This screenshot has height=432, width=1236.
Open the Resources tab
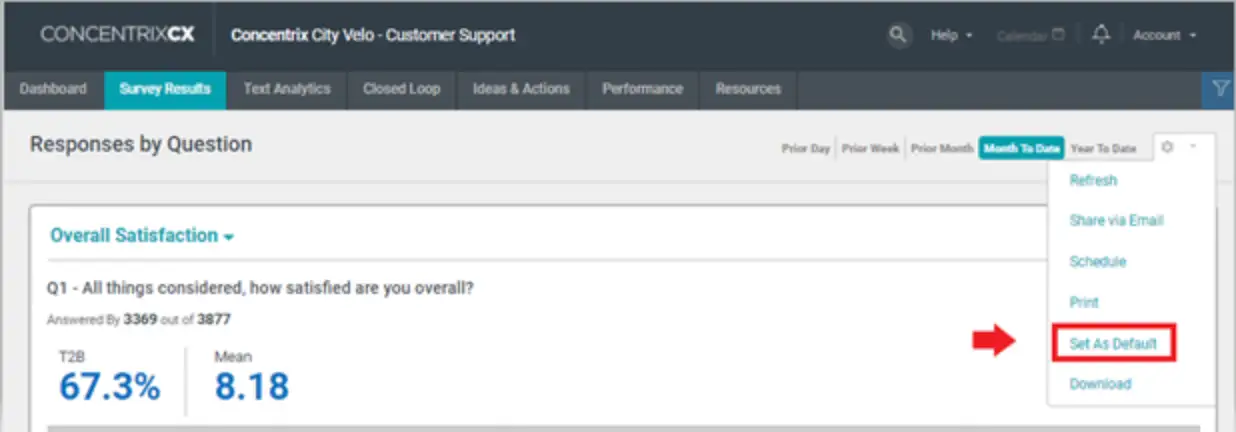point(748,89)
